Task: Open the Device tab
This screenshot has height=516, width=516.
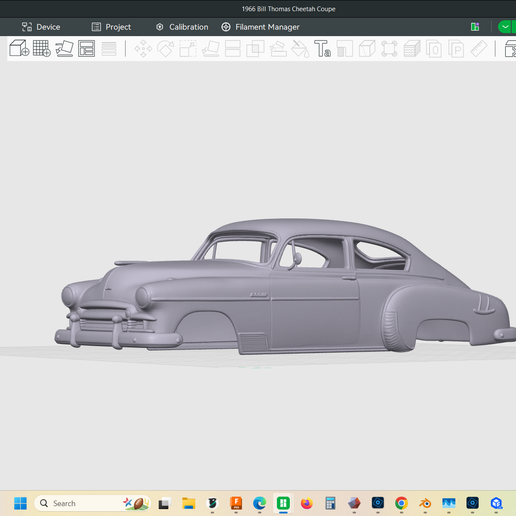Action: [41, 27]
